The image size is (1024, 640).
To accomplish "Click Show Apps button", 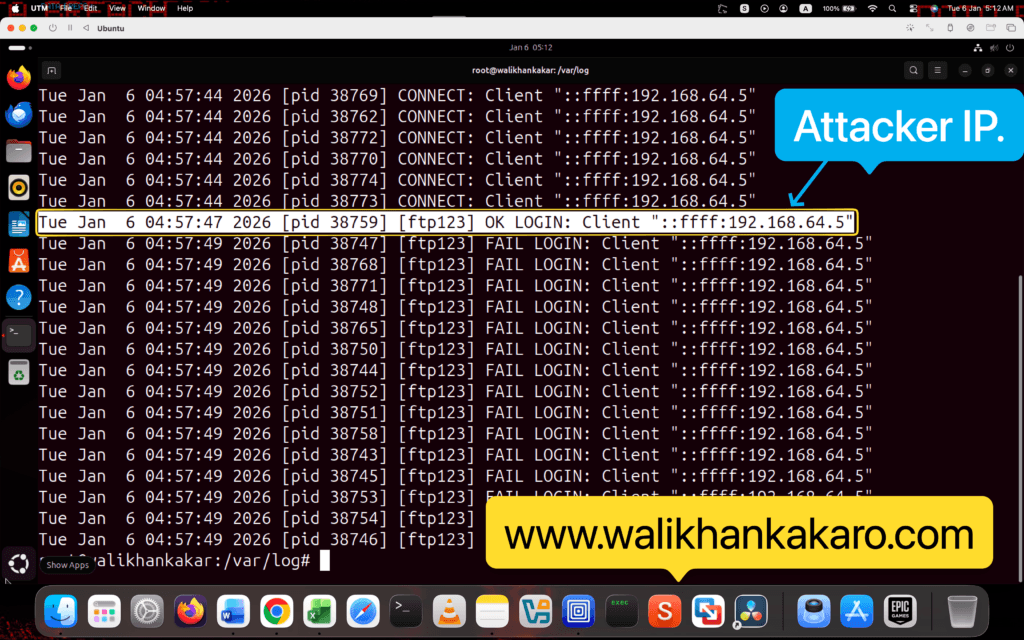I will [19, 562].
